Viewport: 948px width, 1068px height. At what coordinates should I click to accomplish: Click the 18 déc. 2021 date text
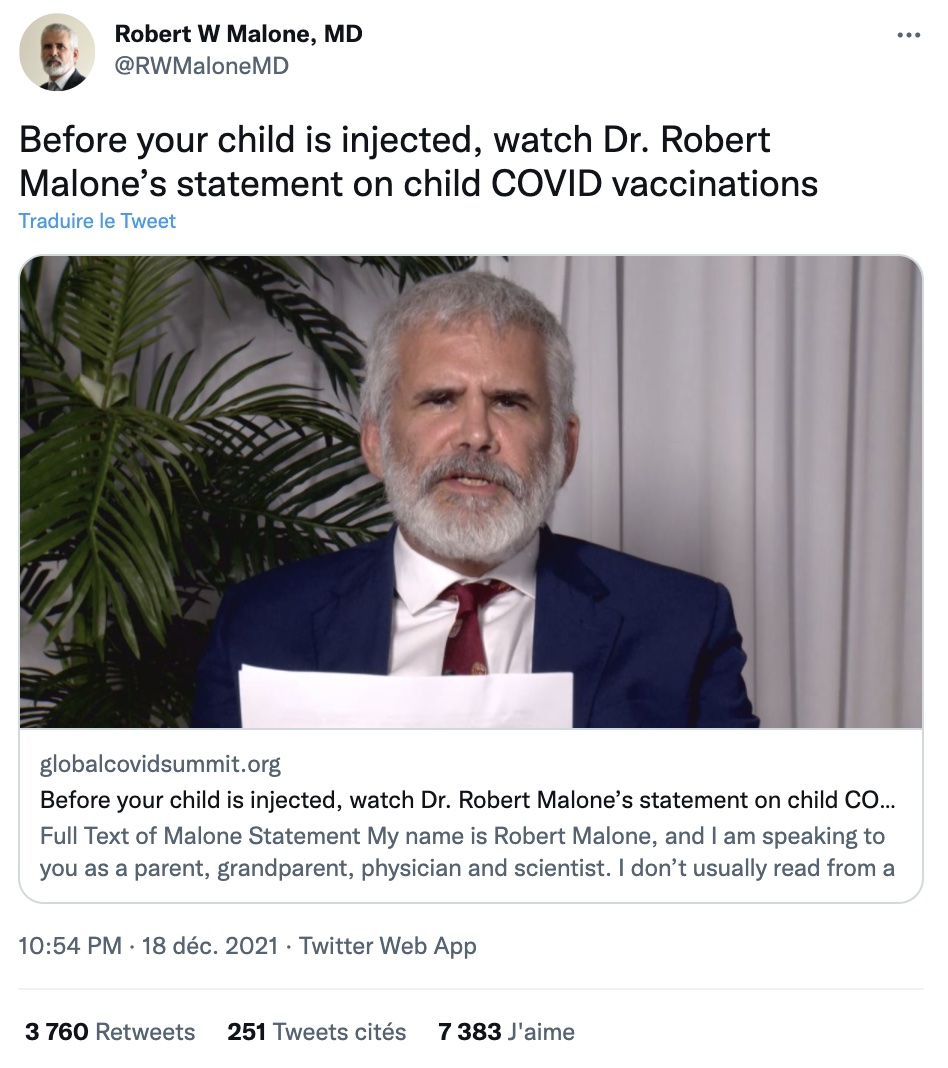point(208,945)
